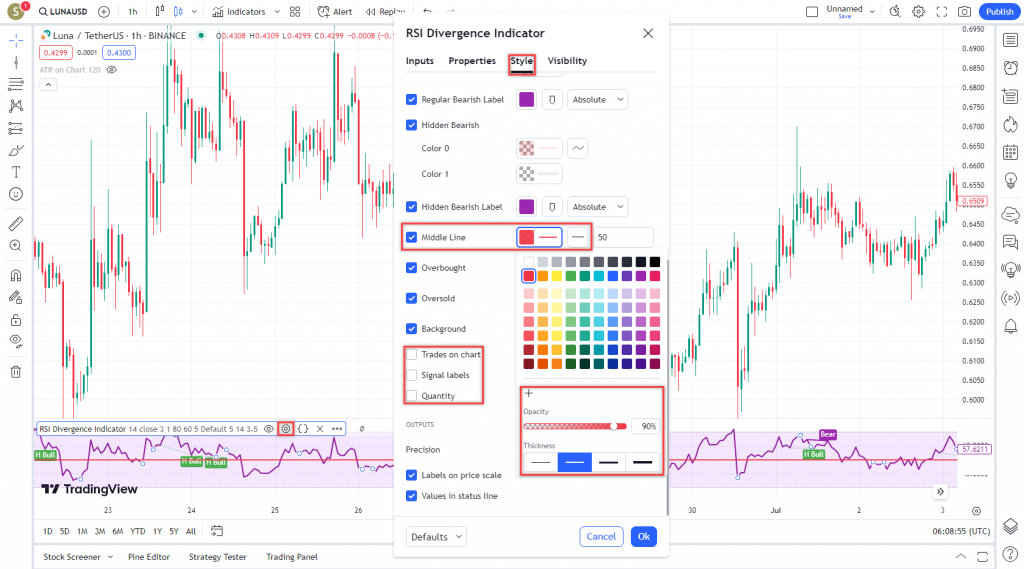Viewport: 1024px width, 569px height.
Task: Adjust the Opacity slider handle
Action: pos(614,426)
